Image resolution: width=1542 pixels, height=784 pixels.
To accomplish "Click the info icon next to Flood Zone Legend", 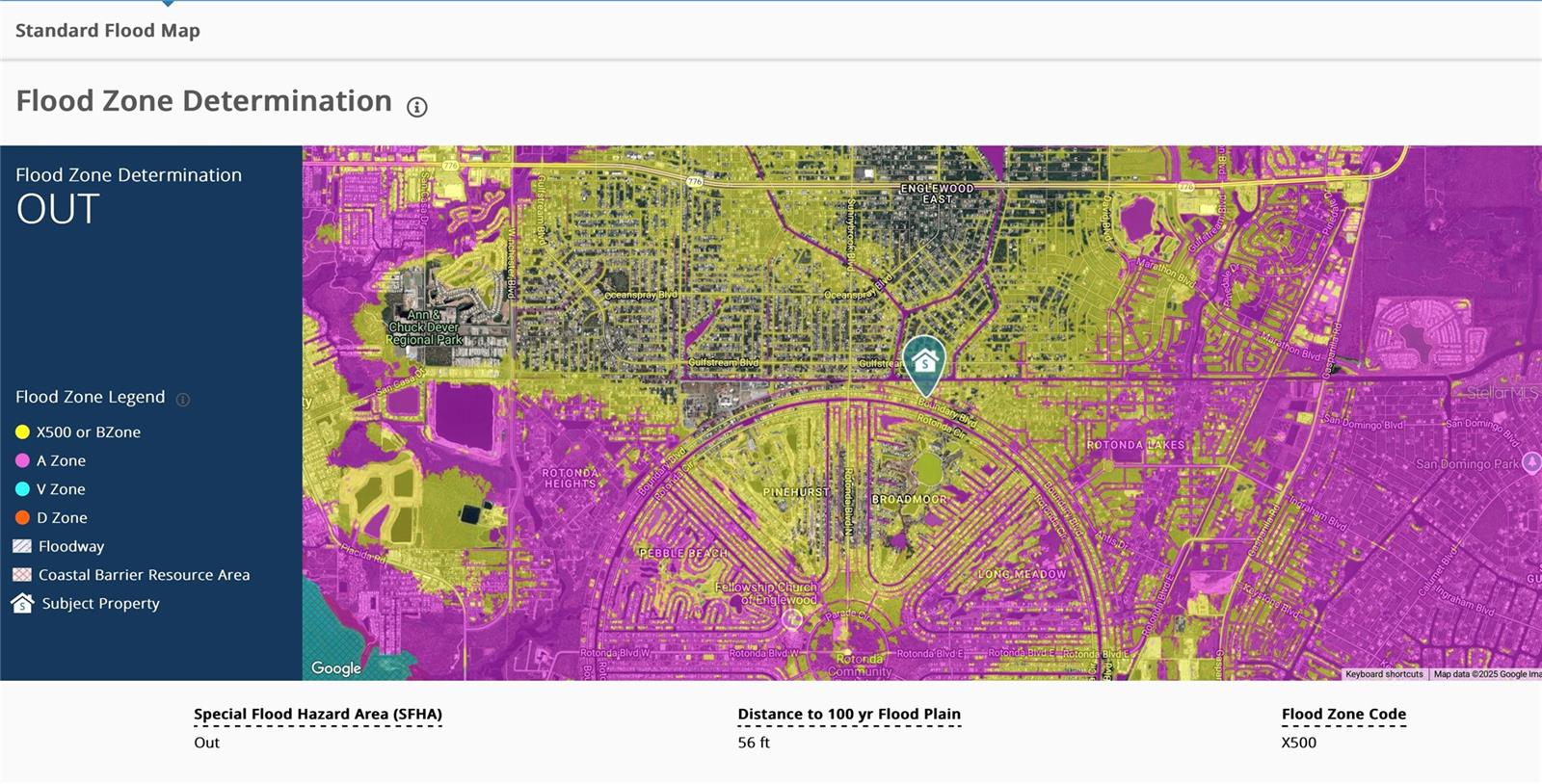I will click(183, 399).
